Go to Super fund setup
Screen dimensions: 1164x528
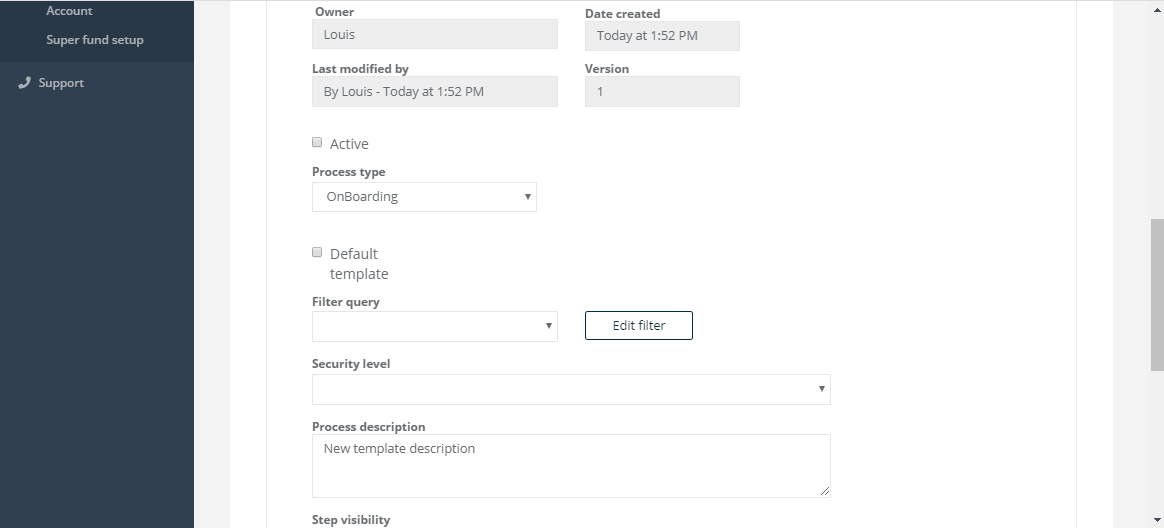(x=94, y=39)
